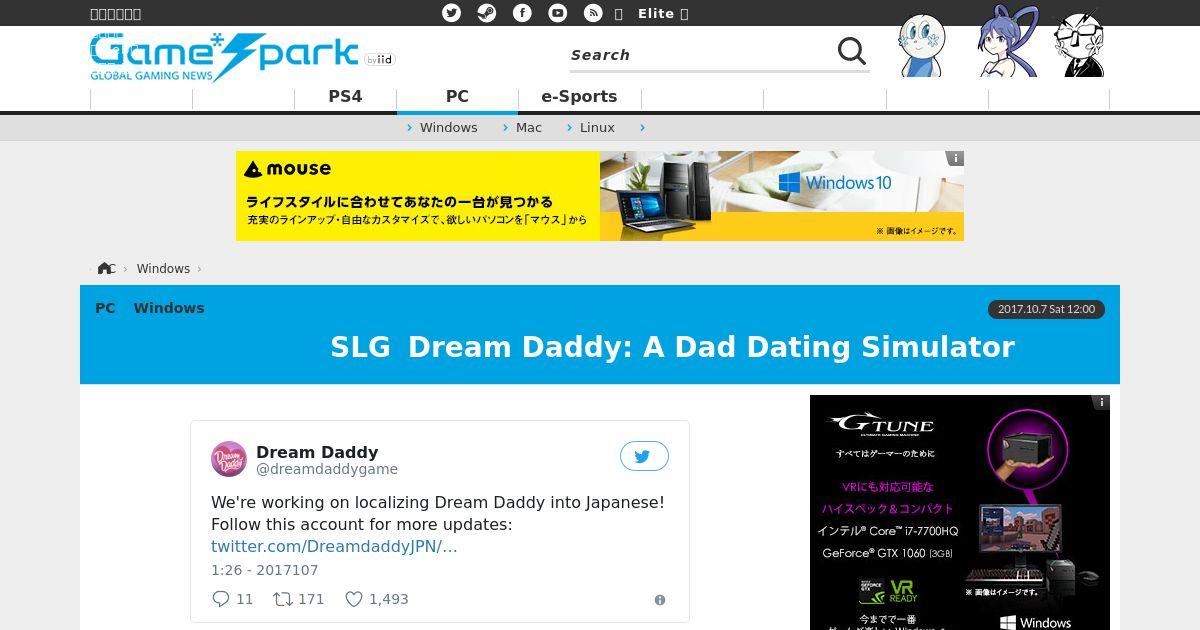Screen dimensions: 1200x630
Task: Click the Dream Daddy account name in tweet
Action: tap(317, 452)
